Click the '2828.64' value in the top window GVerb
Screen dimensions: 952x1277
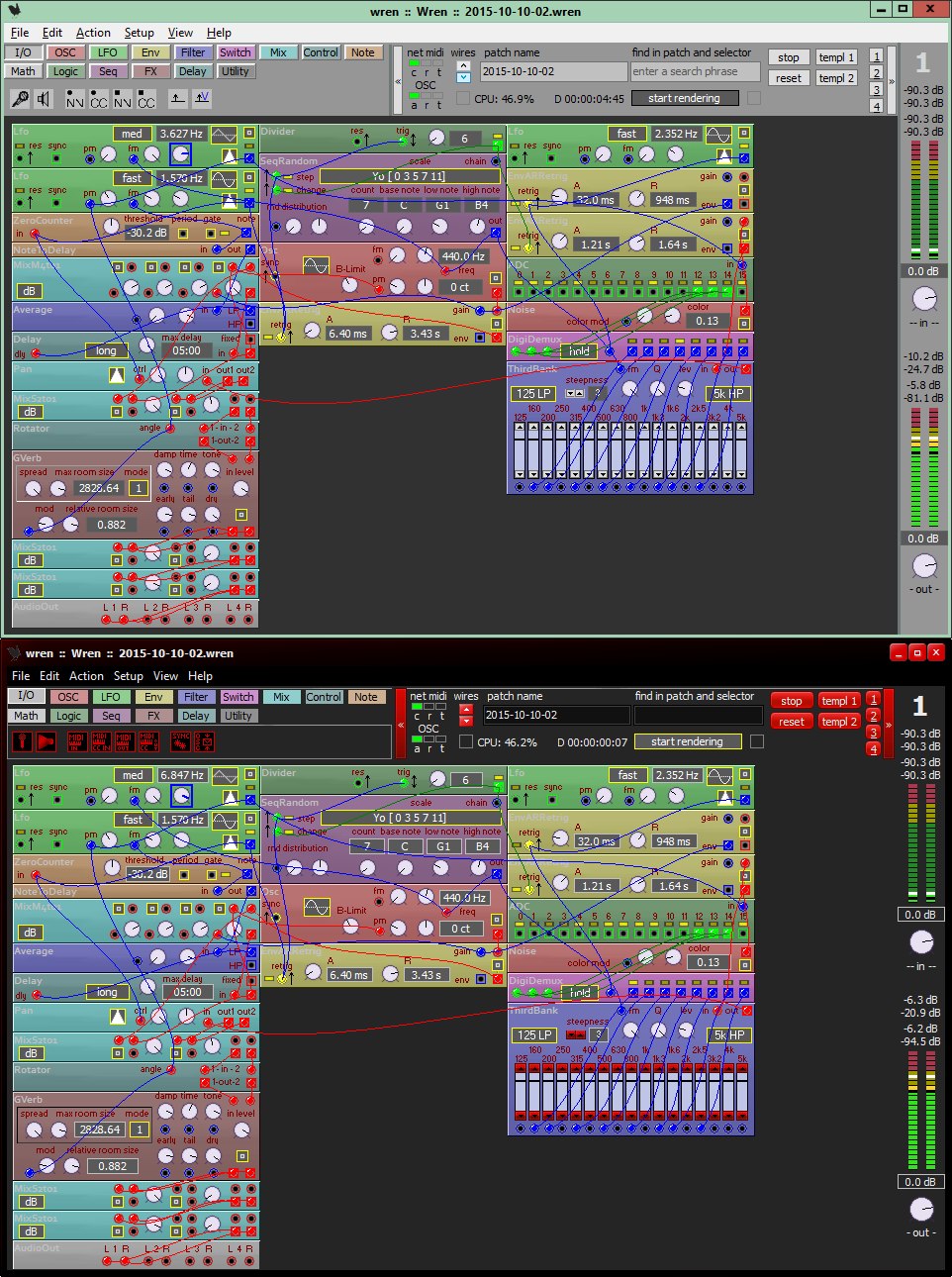pos(99,488)
